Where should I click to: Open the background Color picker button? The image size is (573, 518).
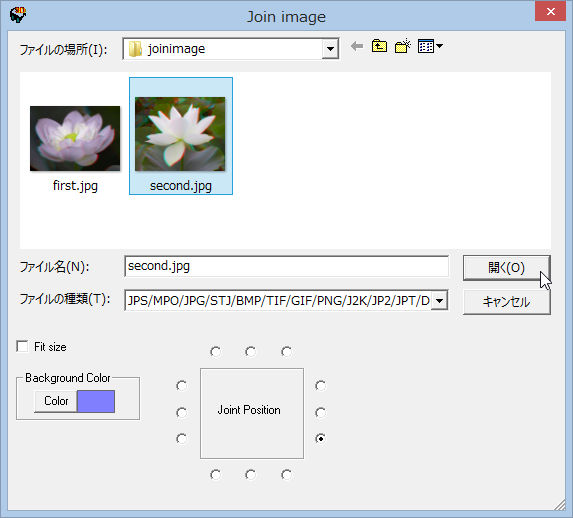(56, 401)
